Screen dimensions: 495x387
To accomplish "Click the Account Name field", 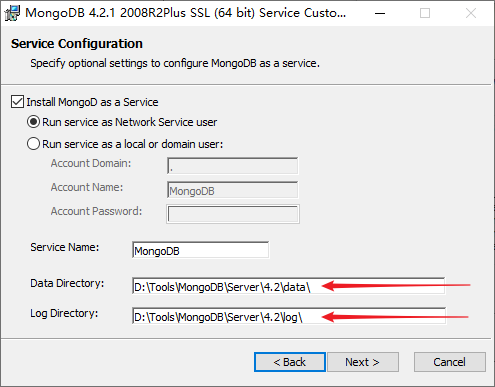I will pos(233,190).
